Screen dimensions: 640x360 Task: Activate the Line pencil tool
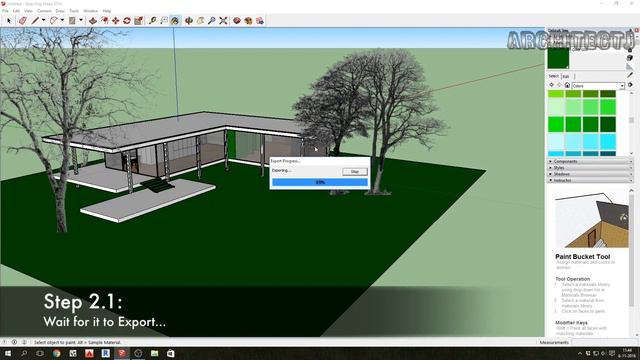(36, 20)
